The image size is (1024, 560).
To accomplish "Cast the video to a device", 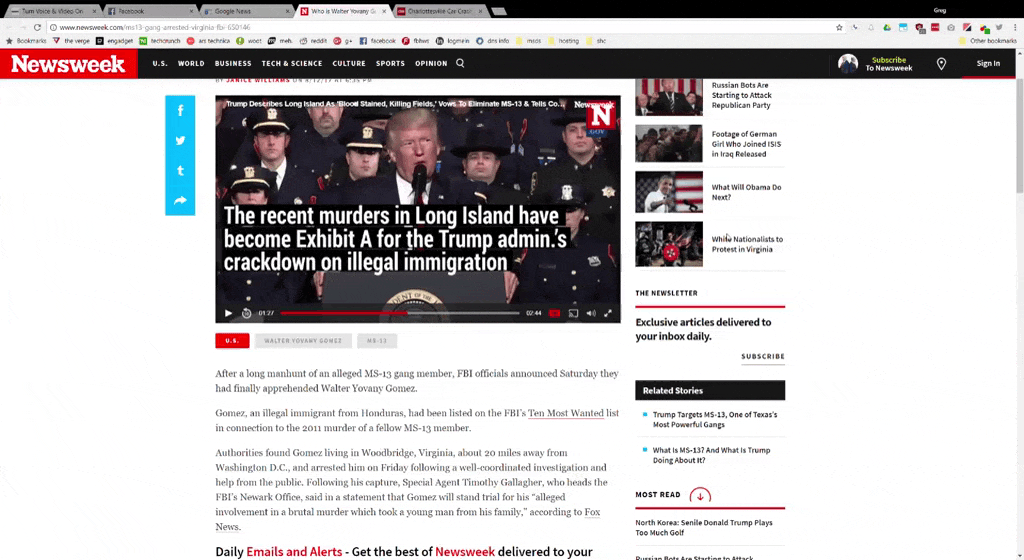I will click(573, 313).
